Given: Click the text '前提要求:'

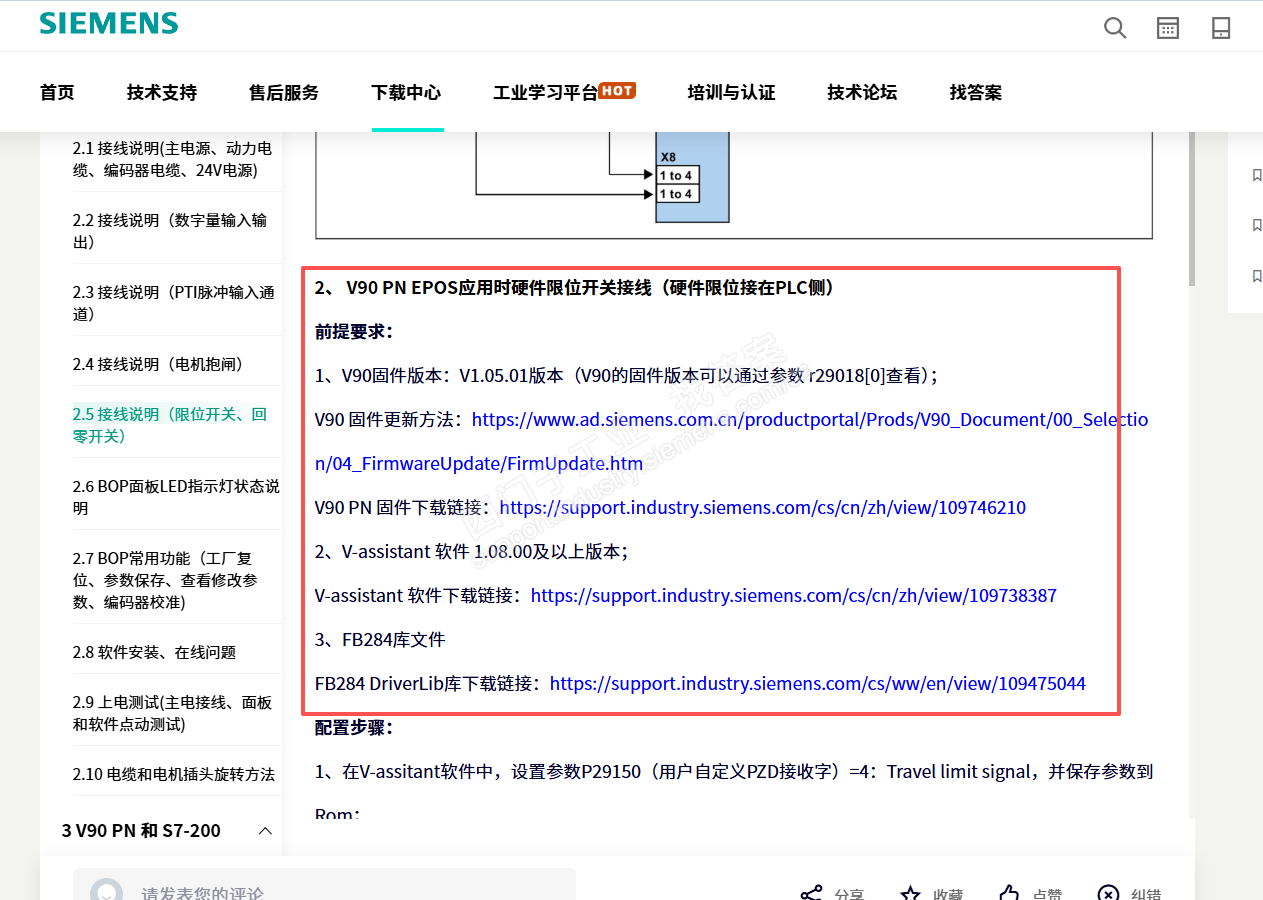Looking at the screenshot, I should tap(354, 331).
